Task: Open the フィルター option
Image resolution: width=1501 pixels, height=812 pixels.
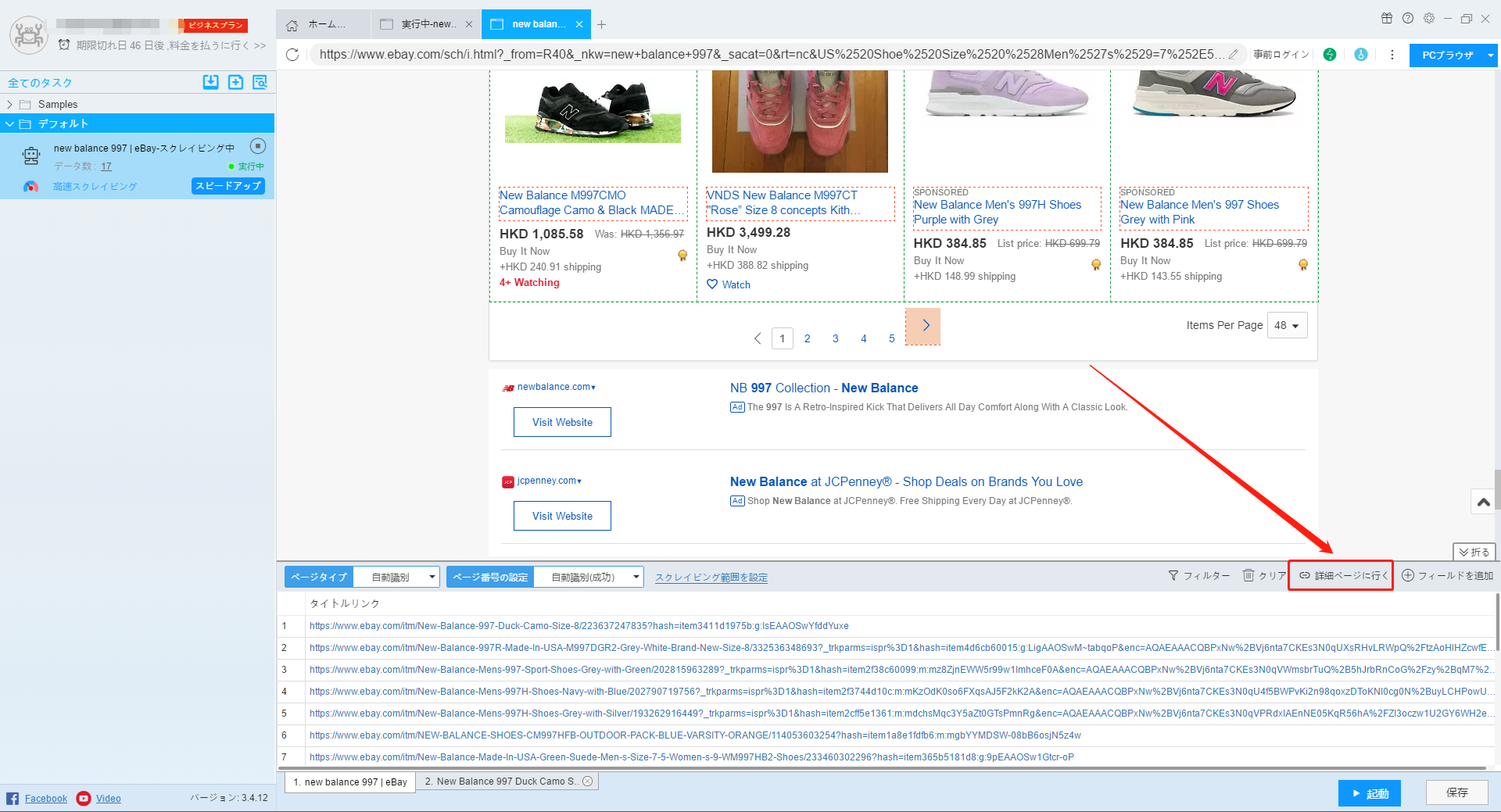Action: pos(1199,575)
